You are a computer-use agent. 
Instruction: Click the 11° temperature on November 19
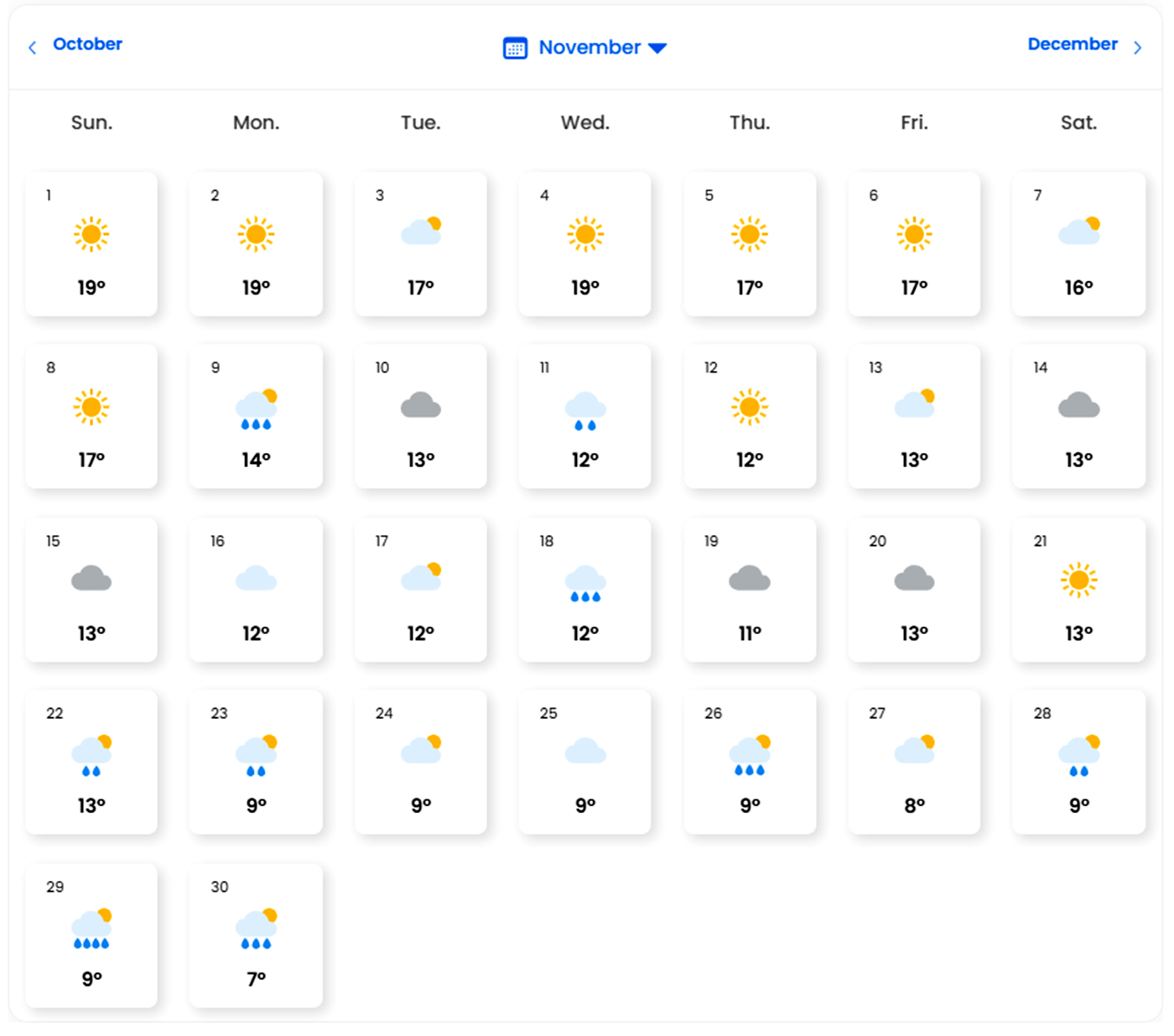(750, 633)
